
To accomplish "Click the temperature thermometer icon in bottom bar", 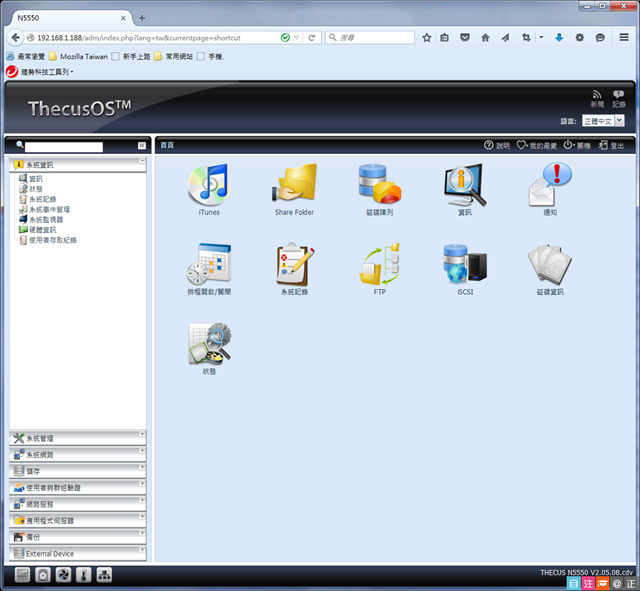I will tap(84, 575).
